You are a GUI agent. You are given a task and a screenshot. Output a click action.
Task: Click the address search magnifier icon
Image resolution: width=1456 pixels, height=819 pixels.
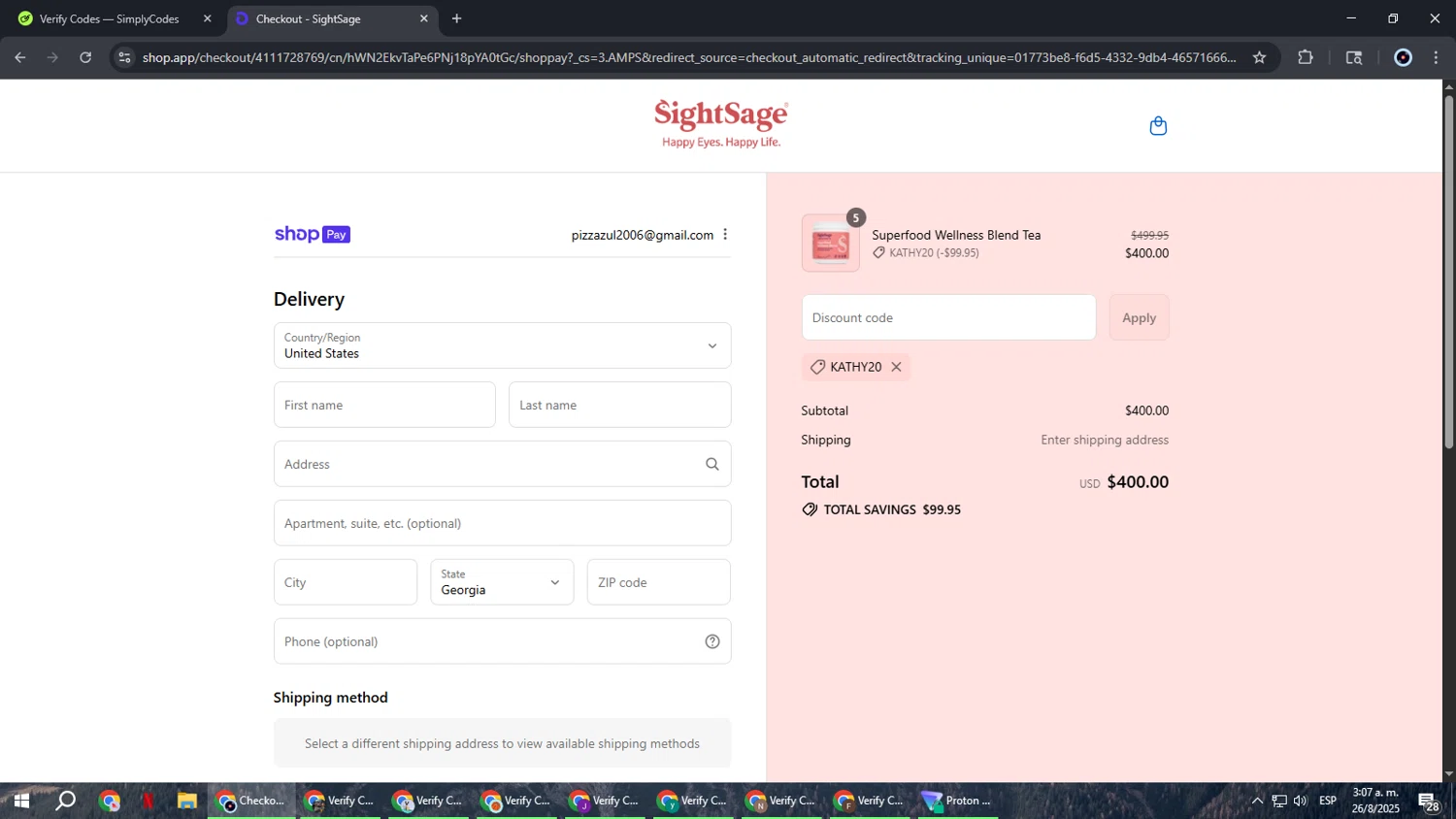(712, 464)
